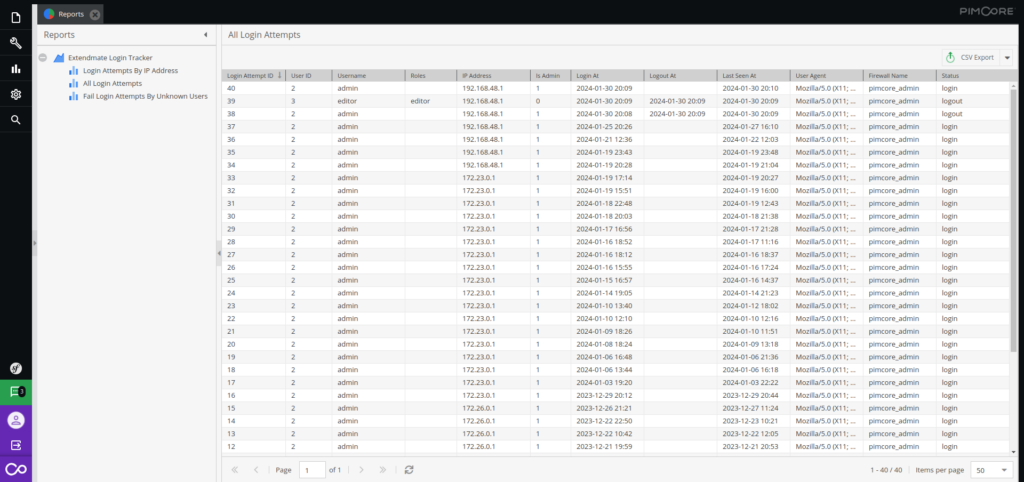Go to the previous page icon

coord(256,470)
